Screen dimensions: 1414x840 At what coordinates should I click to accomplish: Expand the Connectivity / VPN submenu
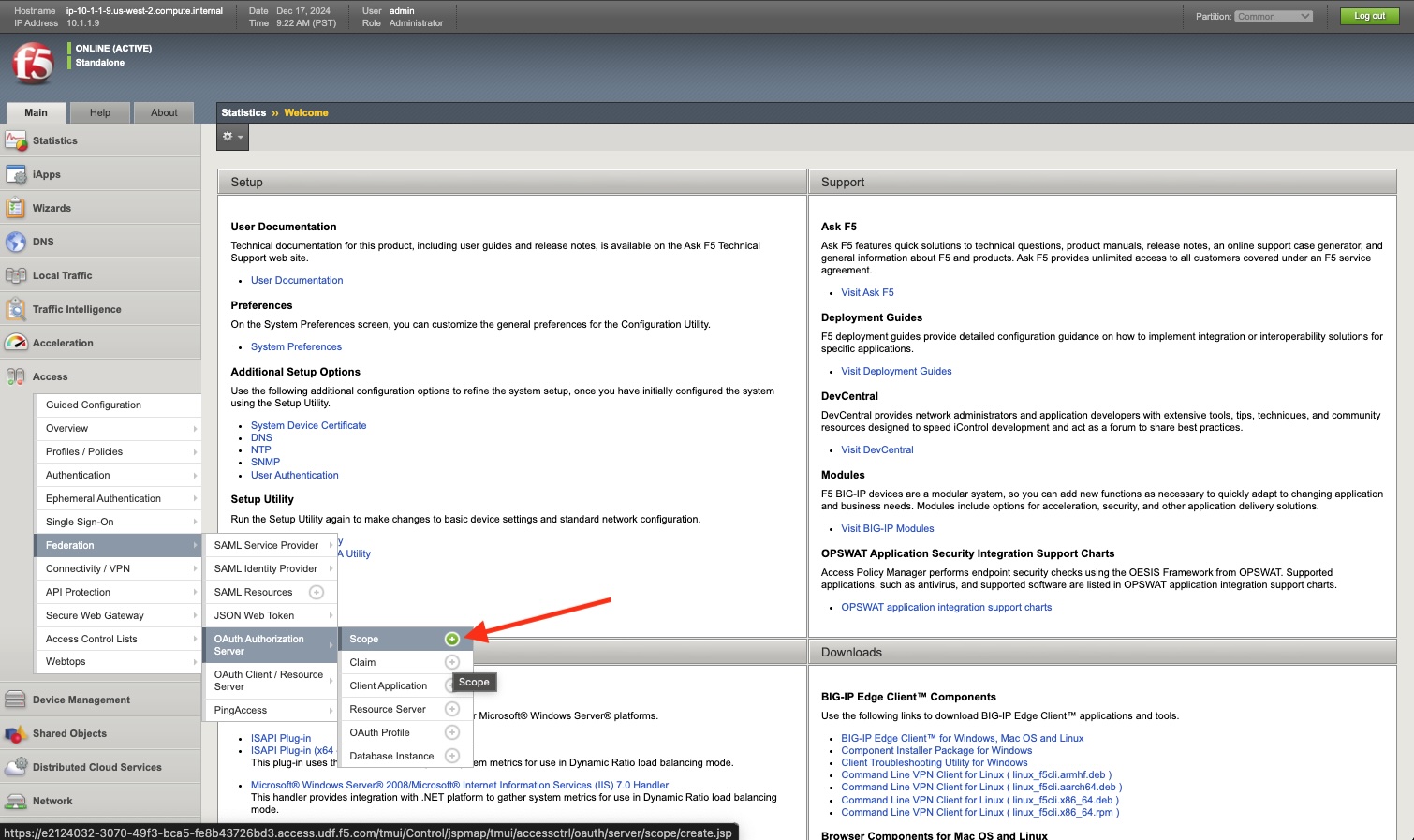117,568
